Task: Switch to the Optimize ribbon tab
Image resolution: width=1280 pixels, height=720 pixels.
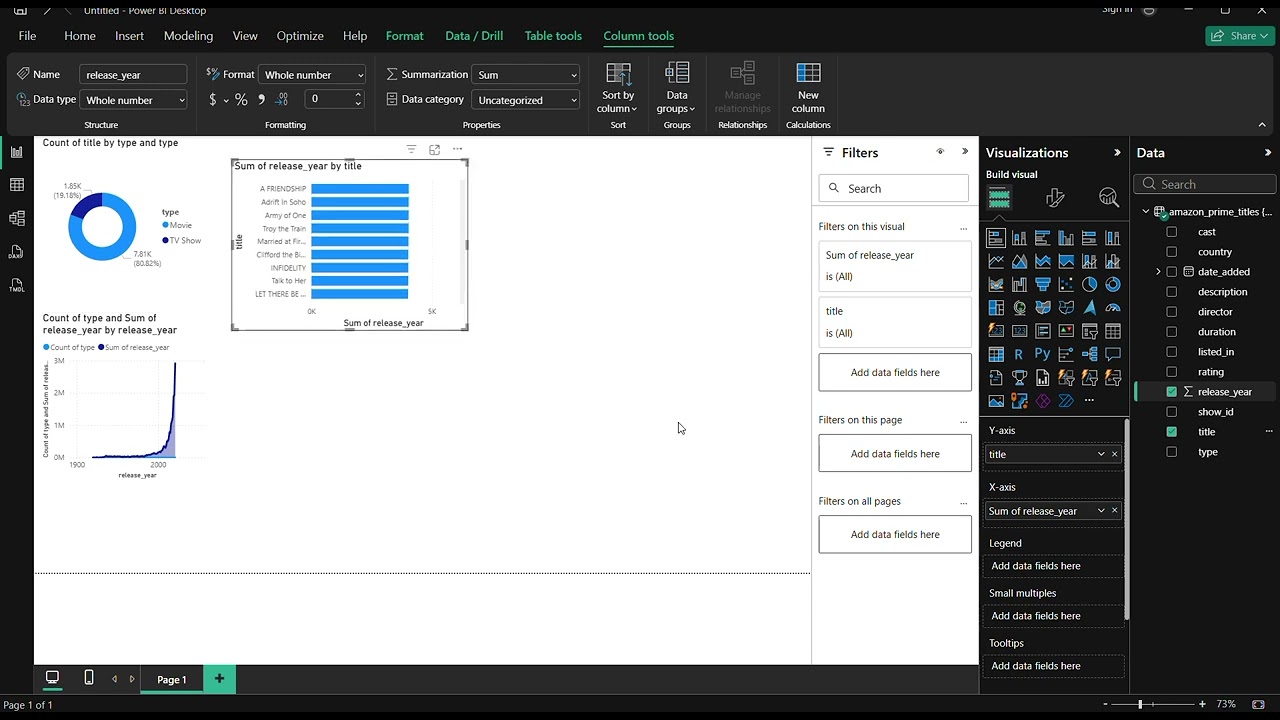Action: click(300, 36)
